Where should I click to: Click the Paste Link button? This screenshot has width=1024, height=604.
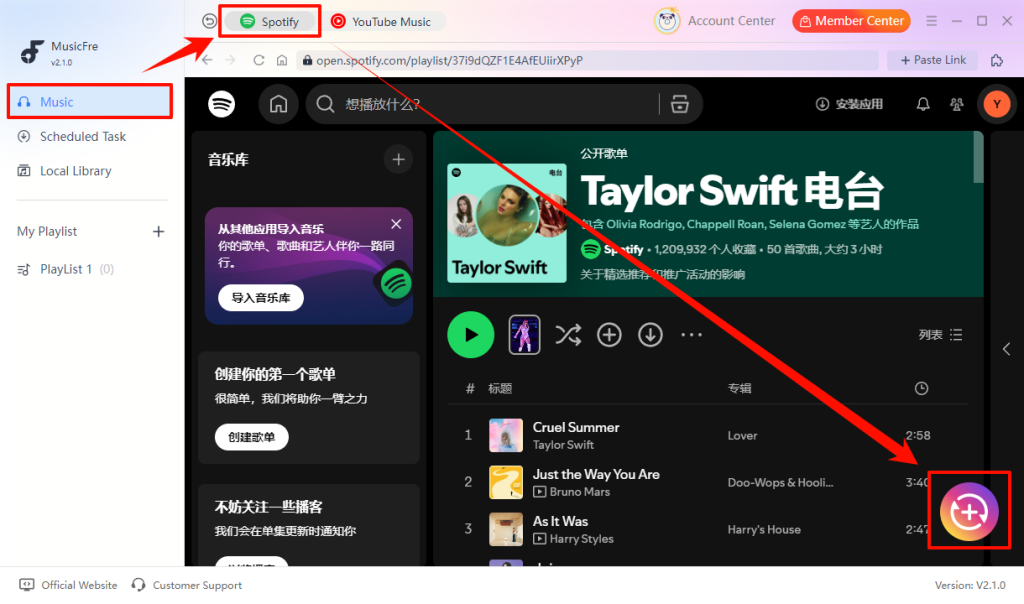coord(933,60)
